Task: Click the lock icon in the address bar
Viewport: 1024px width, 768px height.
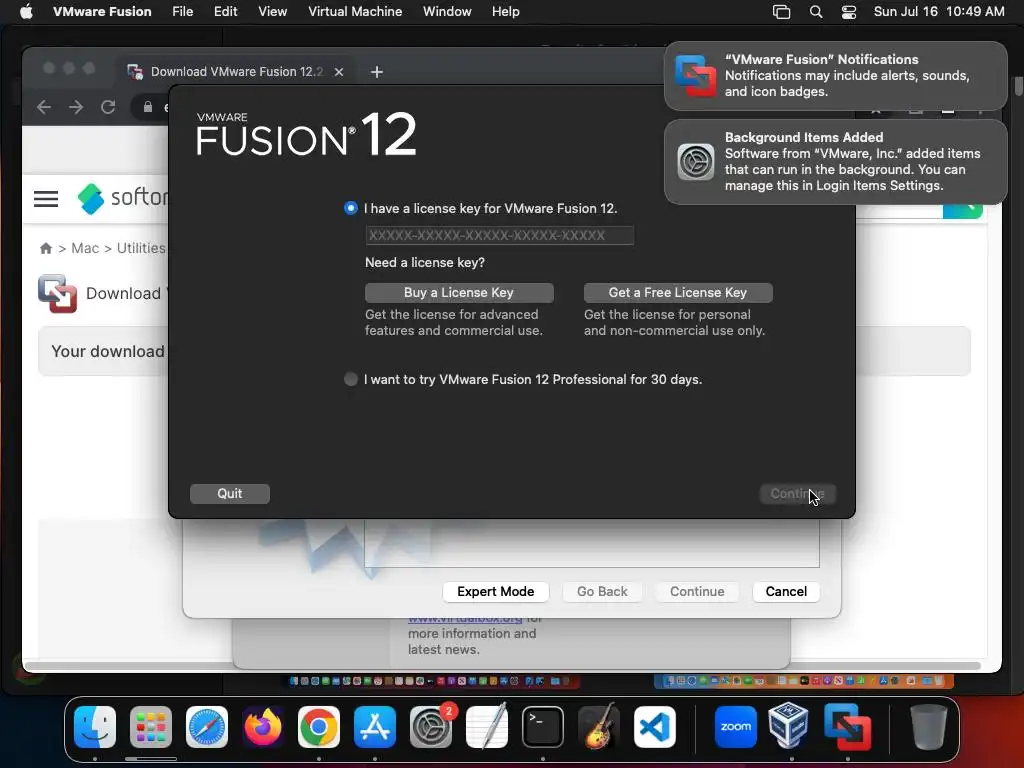Action: coord(148,107)
